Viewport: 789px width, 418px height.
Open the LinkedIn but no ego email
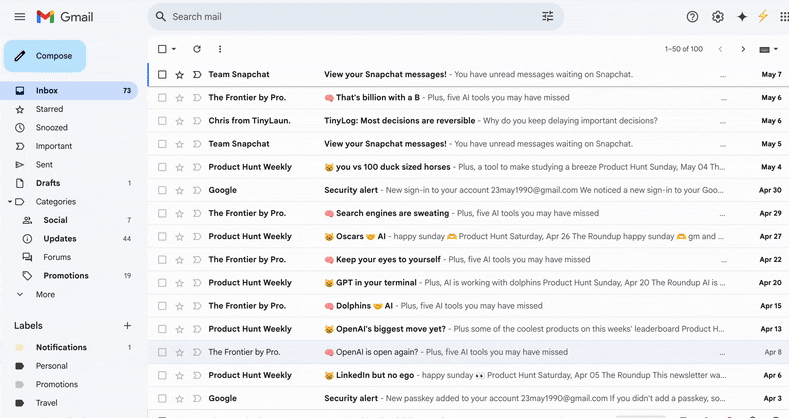(x=468, y=375)
